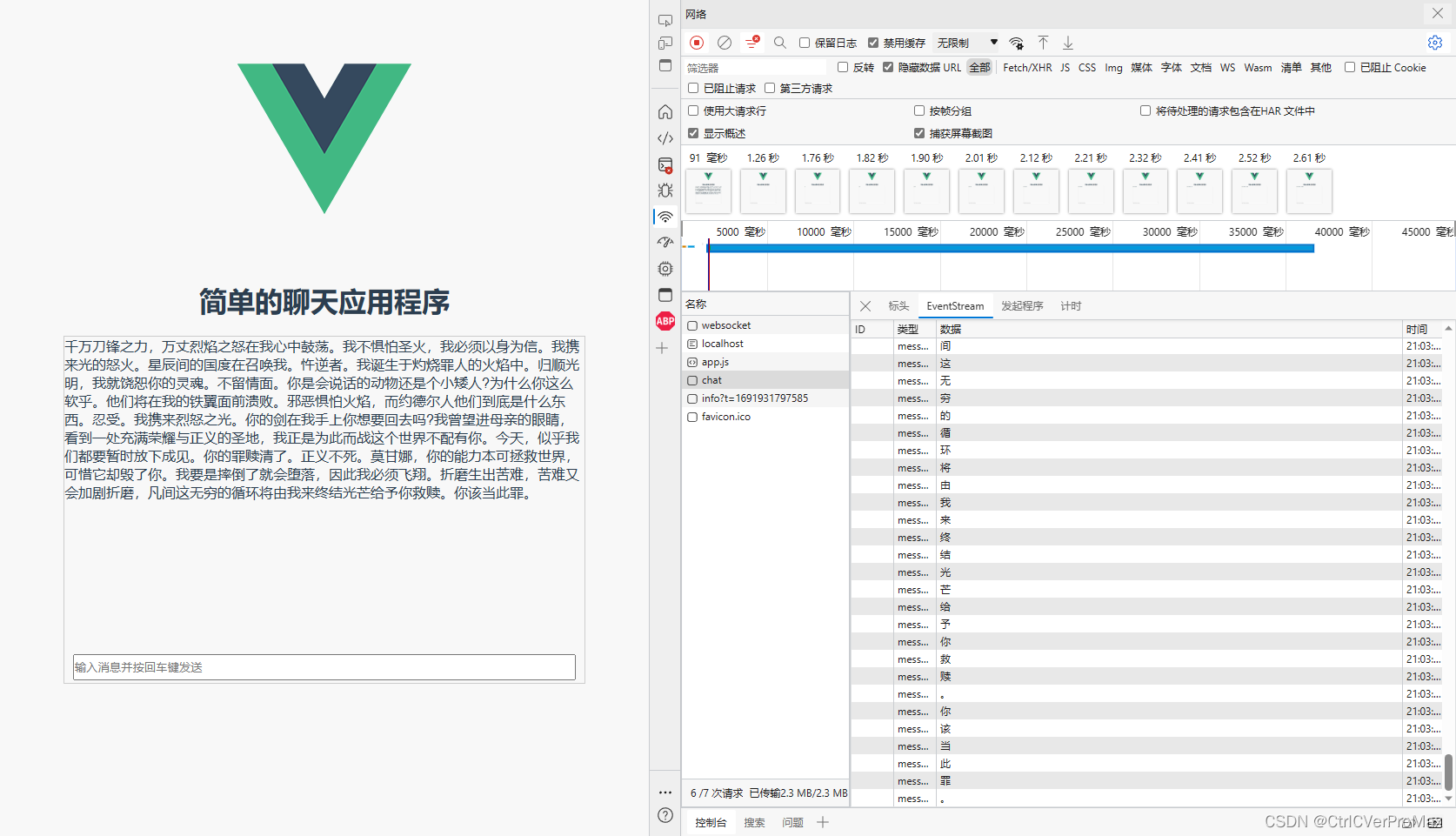Uncheck 捕获屏幕截图 checkbox
This screenshot has height=836, width=1456.
(919, 133)
